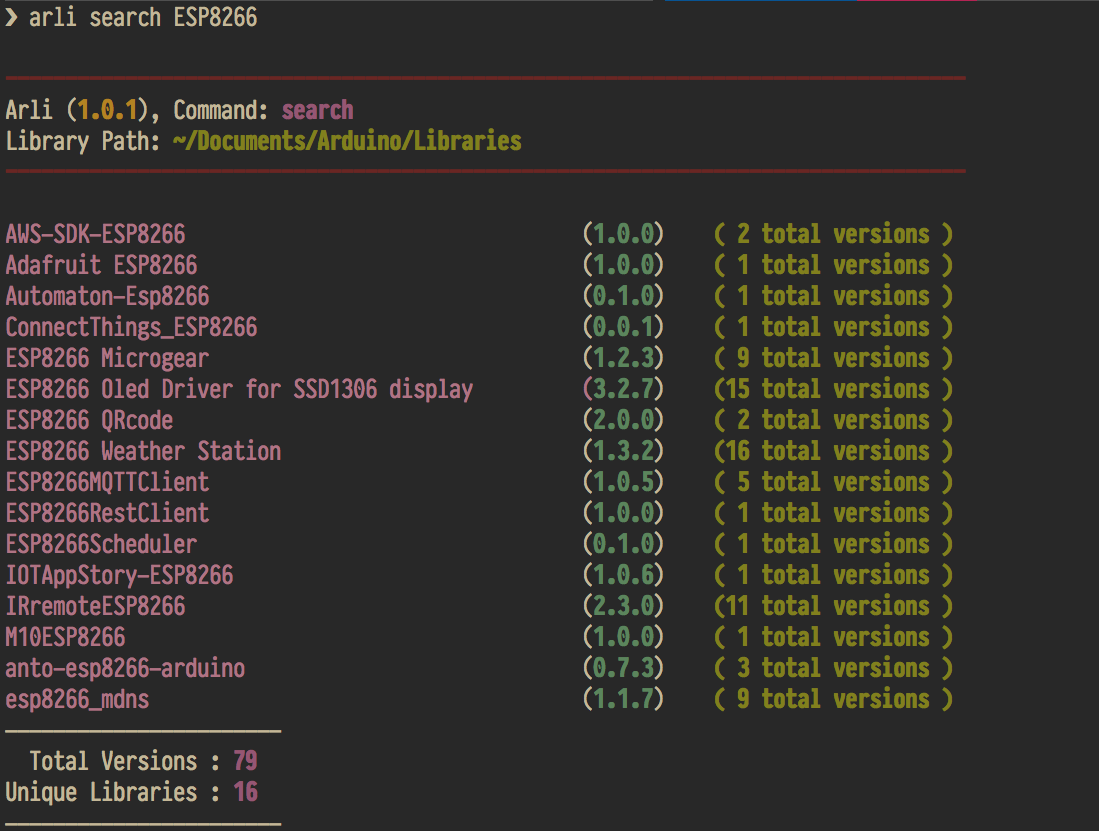Click version (3.2.7) of Oled Driver
Image resolution: width=1099 pixels, height=831 pixels.
pos(623,389)
